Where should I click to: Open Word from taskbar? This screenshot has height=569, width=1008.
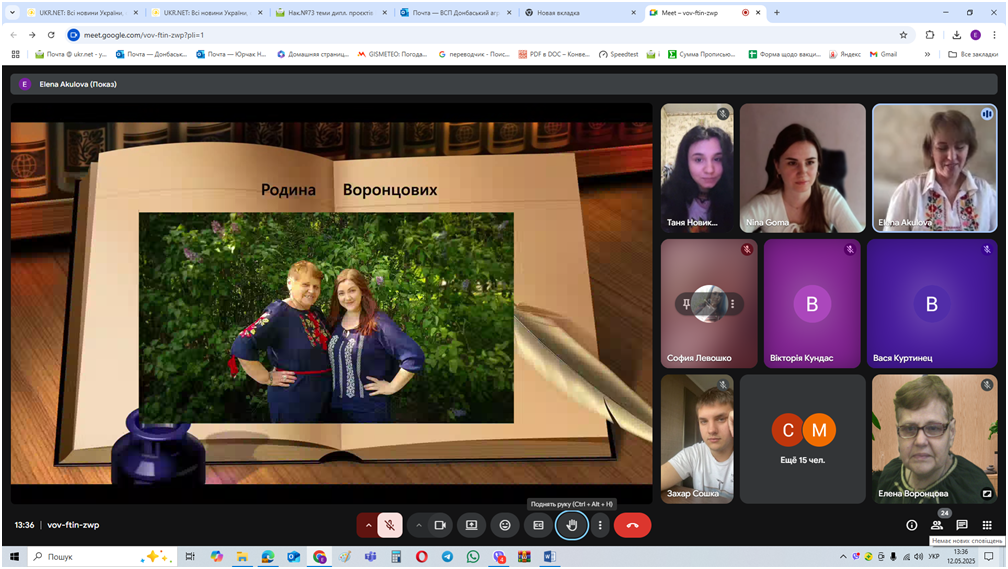pyautogui.click(x=550, y=556)
